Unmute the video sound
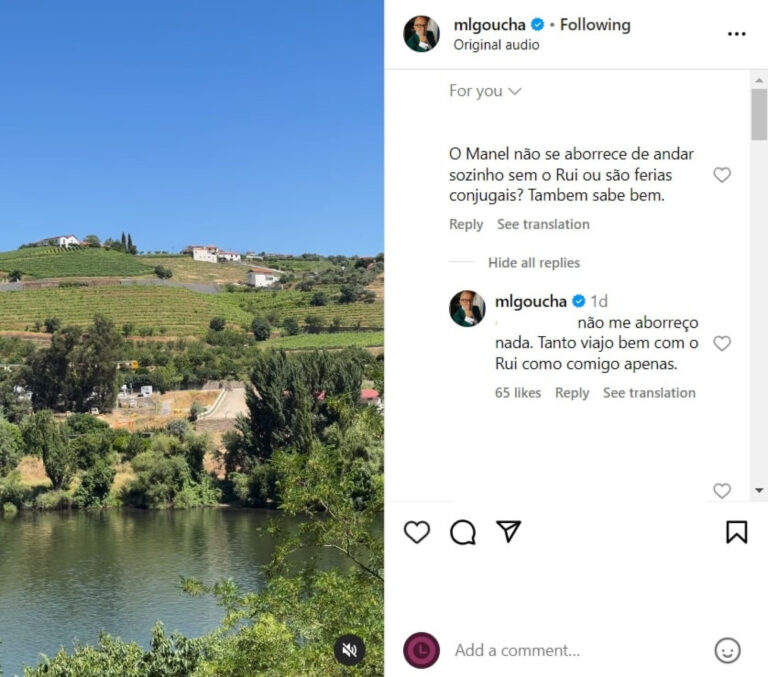 (349, 650)
